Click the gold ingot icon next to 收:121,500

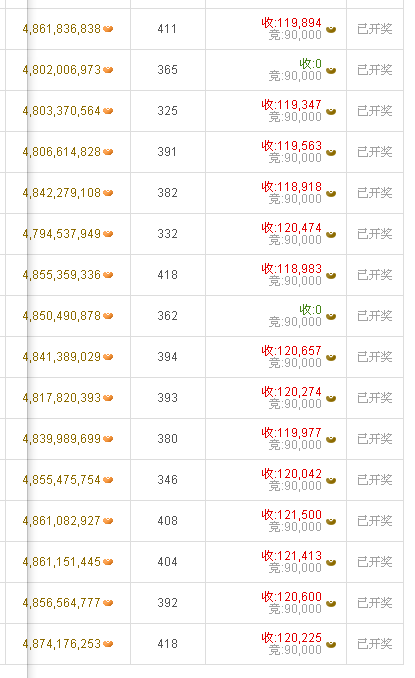pyautogui.click(x=331, y=521)
